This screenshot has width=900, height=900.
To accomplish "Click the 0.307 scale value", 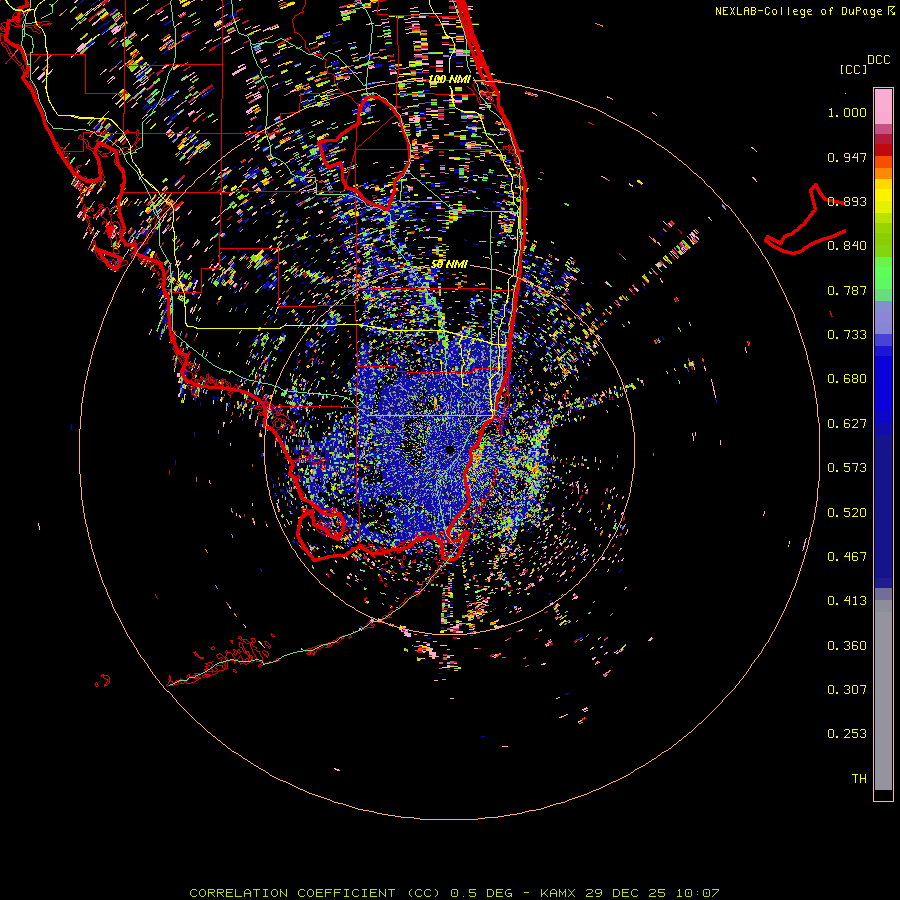I will pos(847,690).
